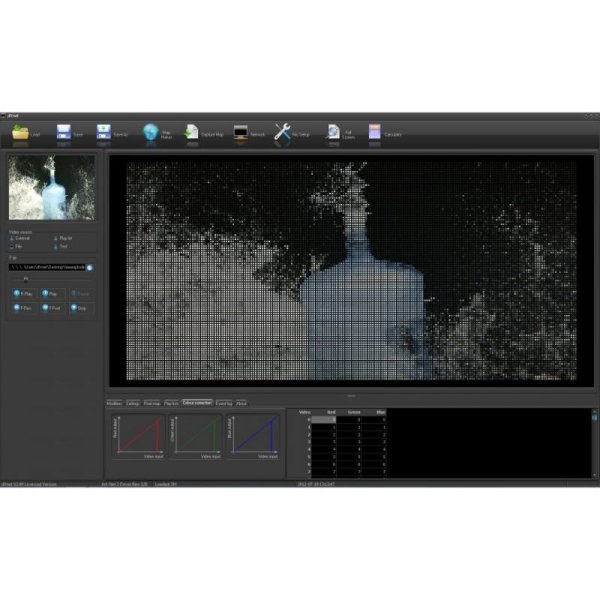Click the Save disk icon
Image resolution: width=600 pixels, height=600 pixels.
(64, 132)
